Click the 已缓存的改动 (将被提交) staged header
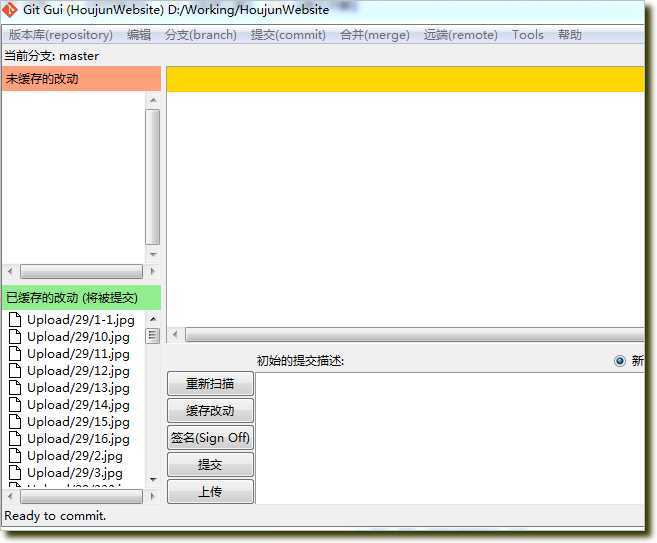657x543 pixels. pos(81,297)
